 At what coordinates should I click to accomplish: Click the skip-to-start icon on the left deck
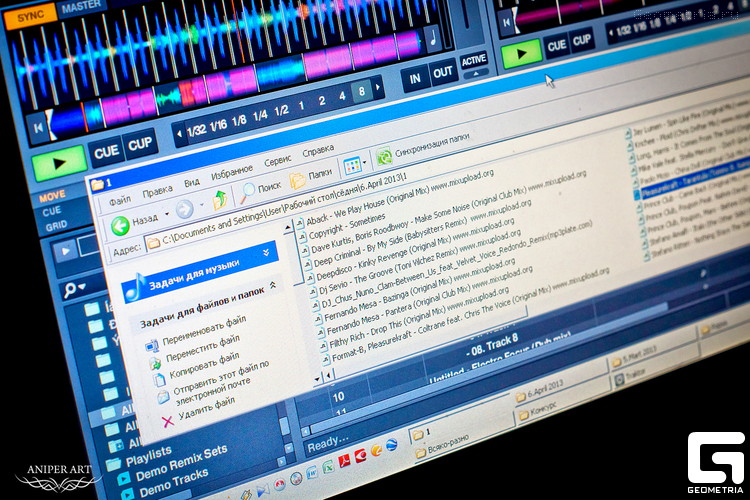38,127
